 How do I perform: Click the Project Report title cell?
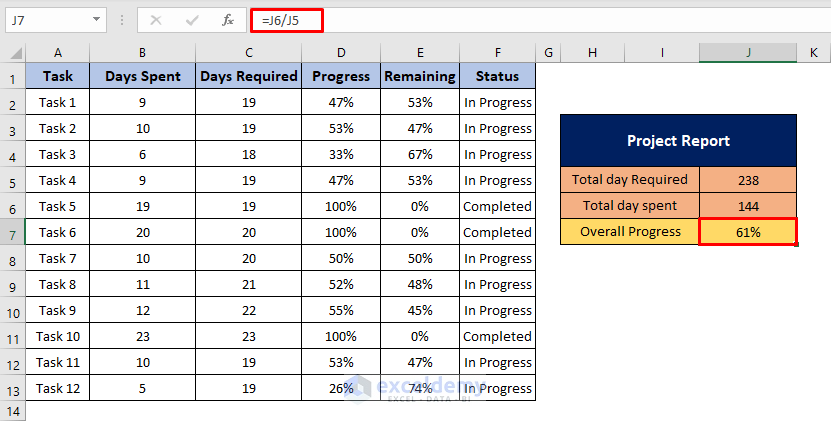pos(678,141)
